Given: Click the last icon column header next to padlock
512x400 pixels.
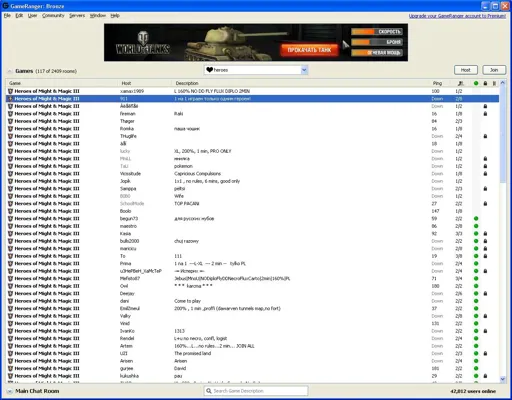Looking at the screenshot, I should [495, 83].
